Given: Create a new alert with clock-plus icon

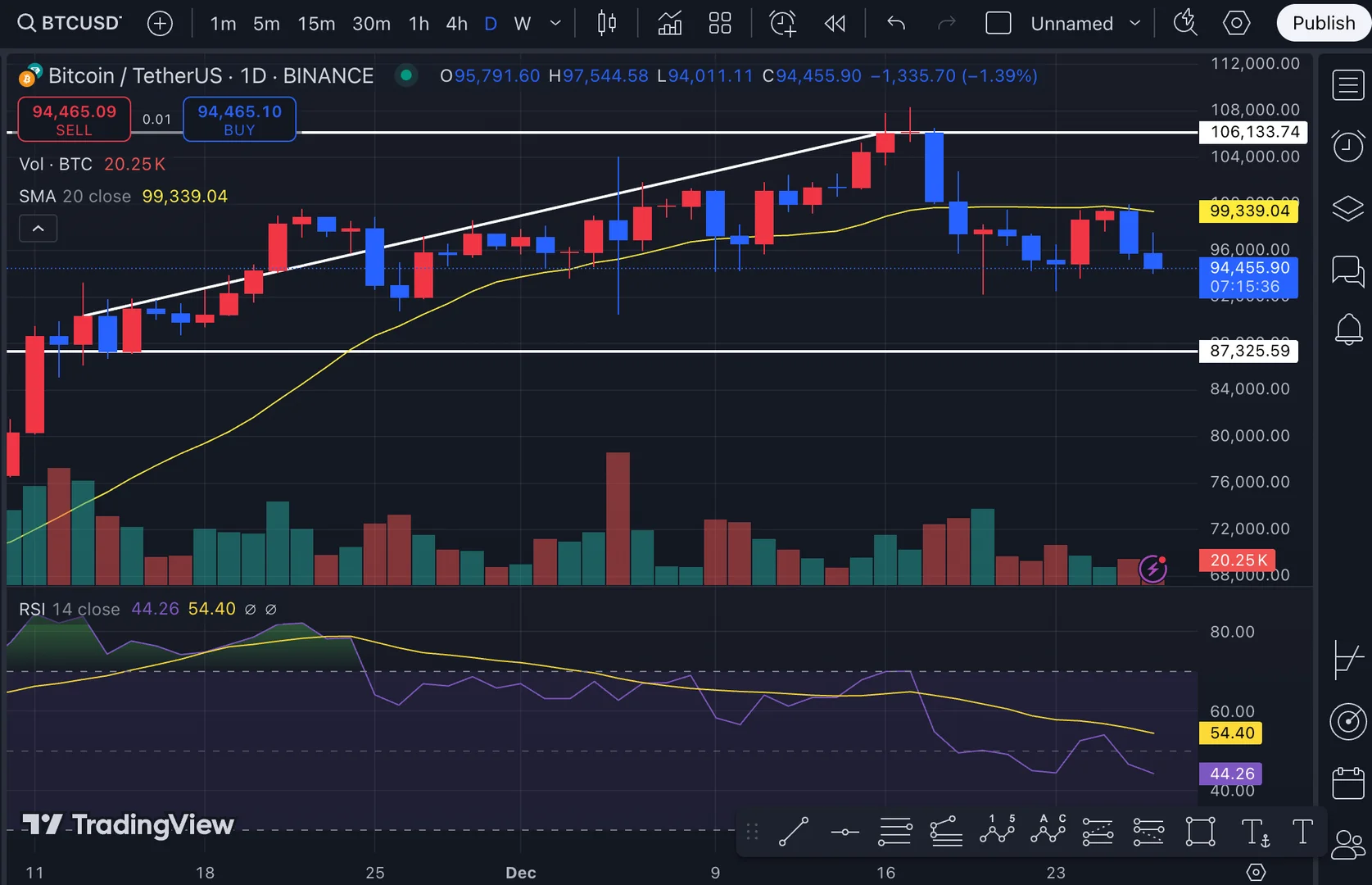Looking at the screenshot, I should tap(782, 23).
